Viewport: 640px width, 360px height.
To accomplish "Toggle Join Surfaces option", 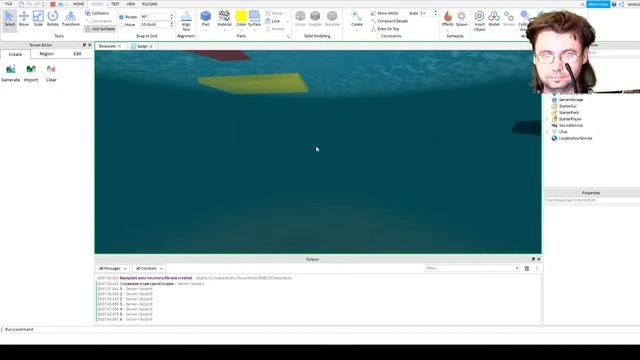I will (100, 29).
